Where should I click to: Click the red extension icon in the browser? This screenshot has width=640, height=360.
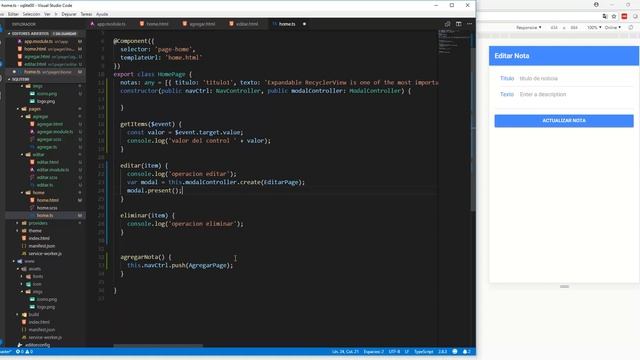click(x=624, y=16)
